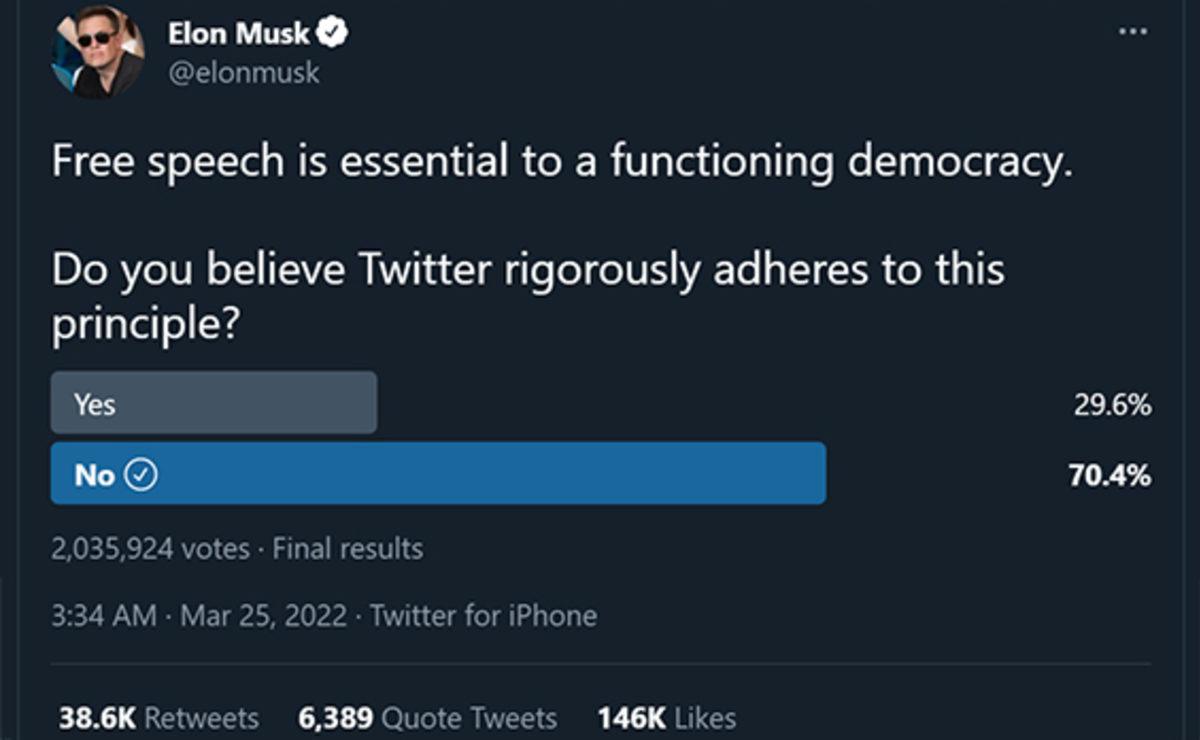Viewport: 1200px width, 740px height.
Task: Click the voted checkmark on the No option
Action: (143, 474)
